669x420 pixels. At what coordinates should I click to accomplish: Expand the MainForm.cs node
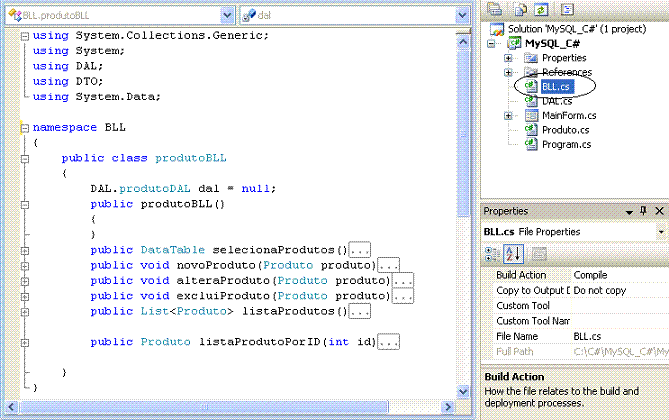[x=508, y=115]
